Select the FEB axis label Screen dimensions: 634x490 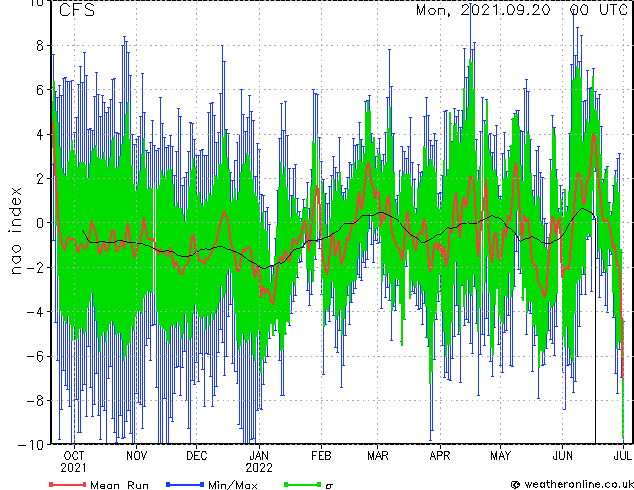tap(321, 456)
